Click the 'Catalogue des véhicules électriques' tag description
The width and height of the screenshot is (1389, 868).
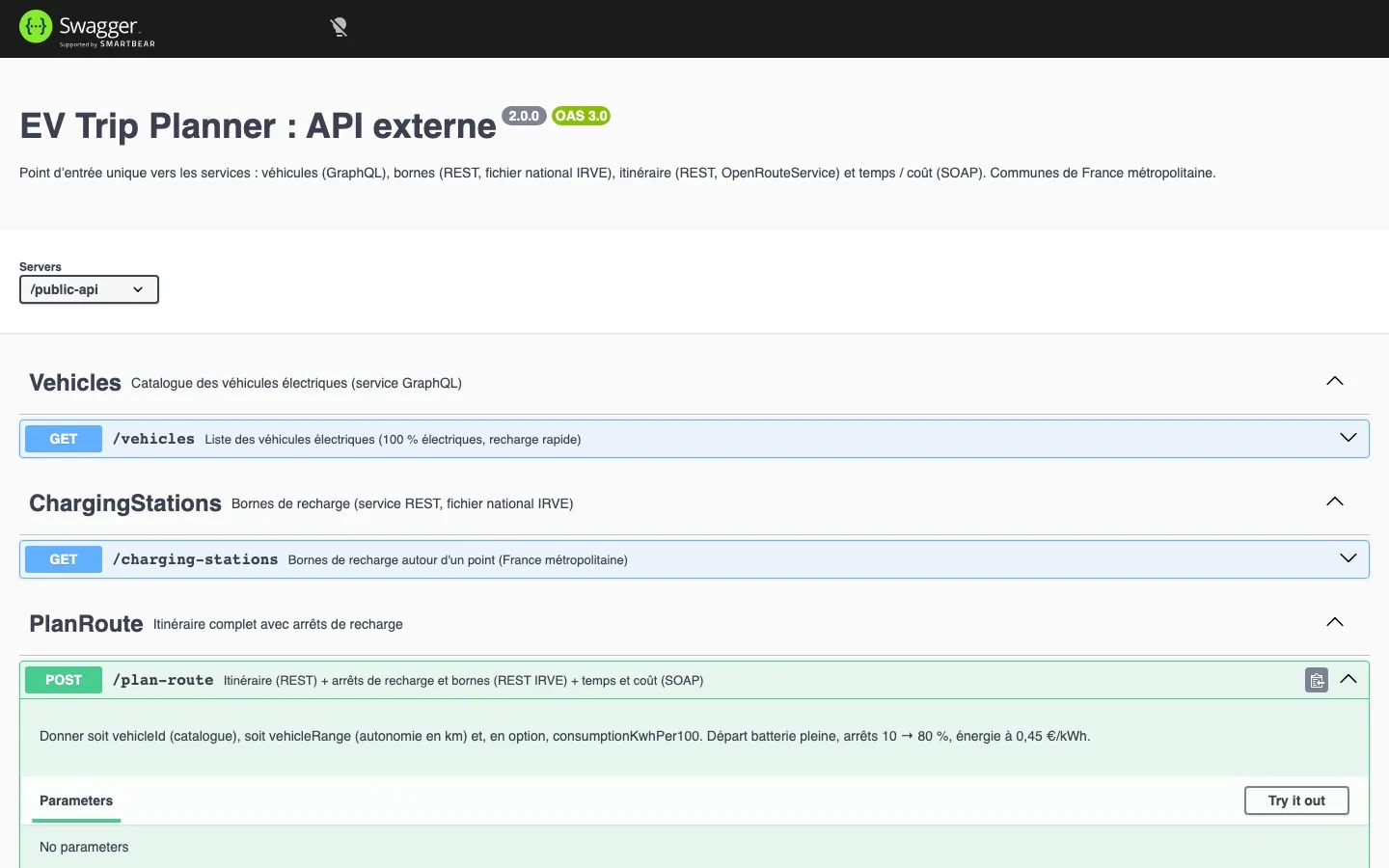[296, 383]
